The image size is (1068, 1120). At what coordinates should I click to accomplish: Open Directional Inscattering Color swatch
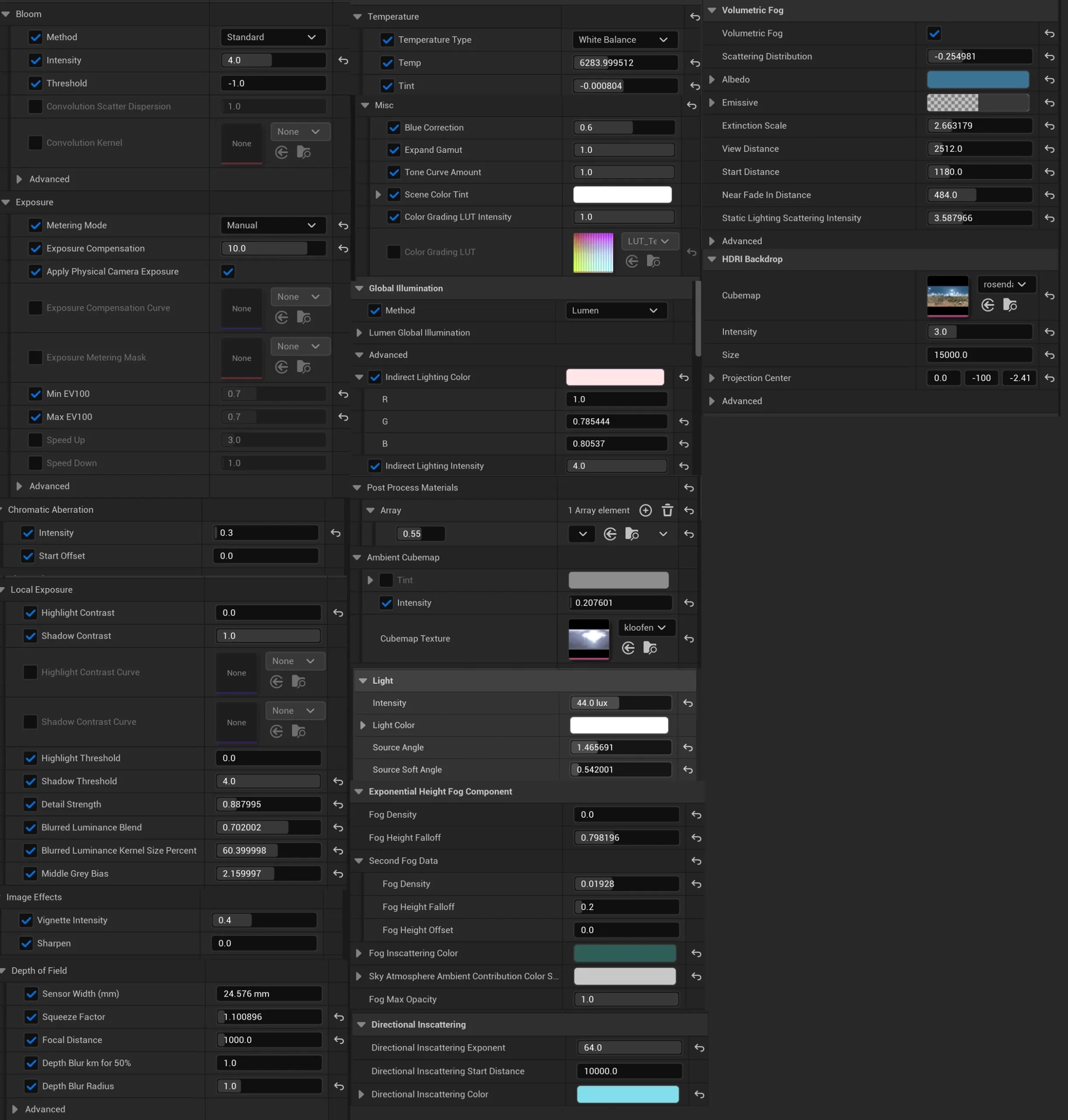click(x=627, y=1094)
